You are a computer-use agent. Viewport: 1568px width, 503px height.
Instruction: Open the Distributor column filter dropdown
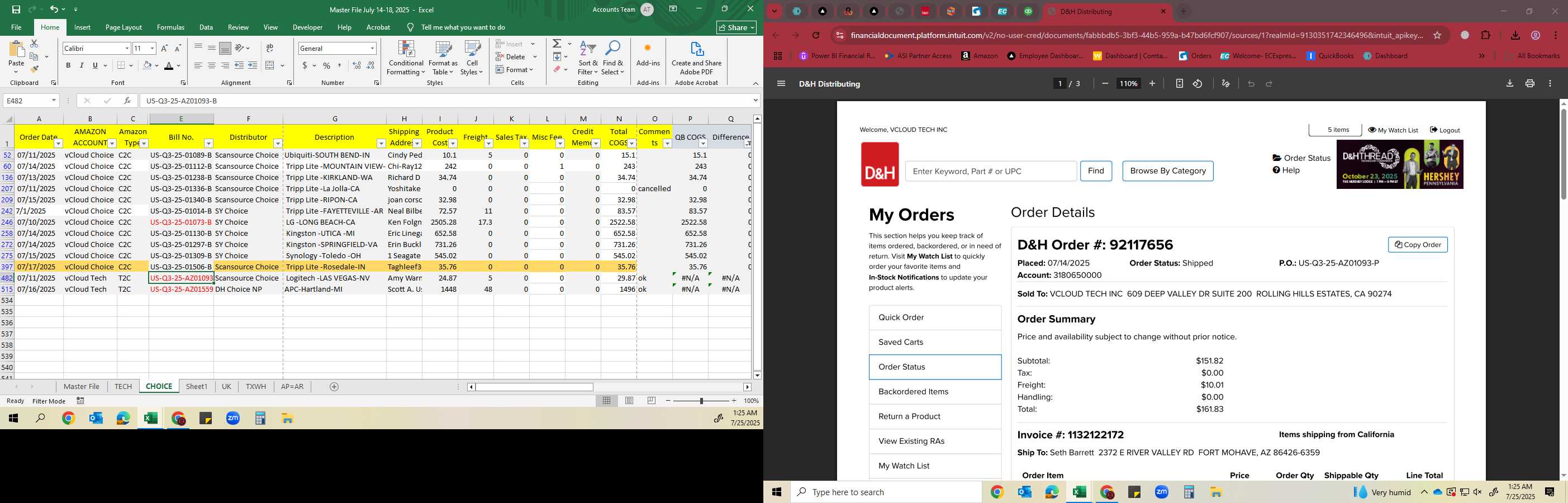coord(278,144)
